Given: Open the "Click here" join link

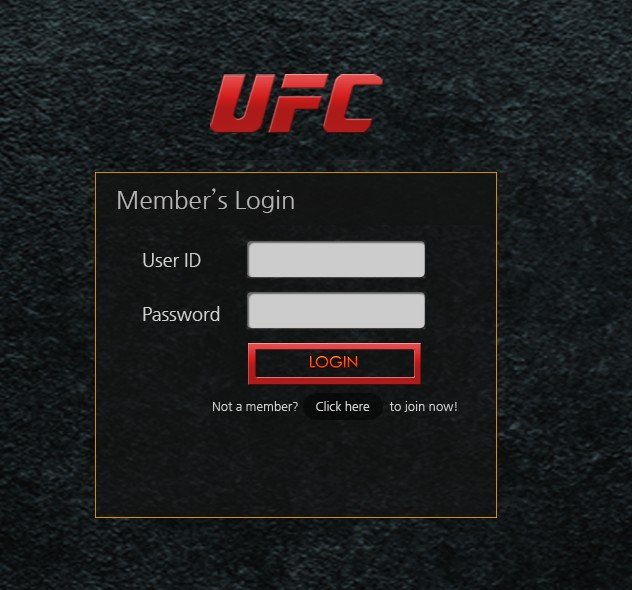Looking at the screenshot, I should point(343,407).
